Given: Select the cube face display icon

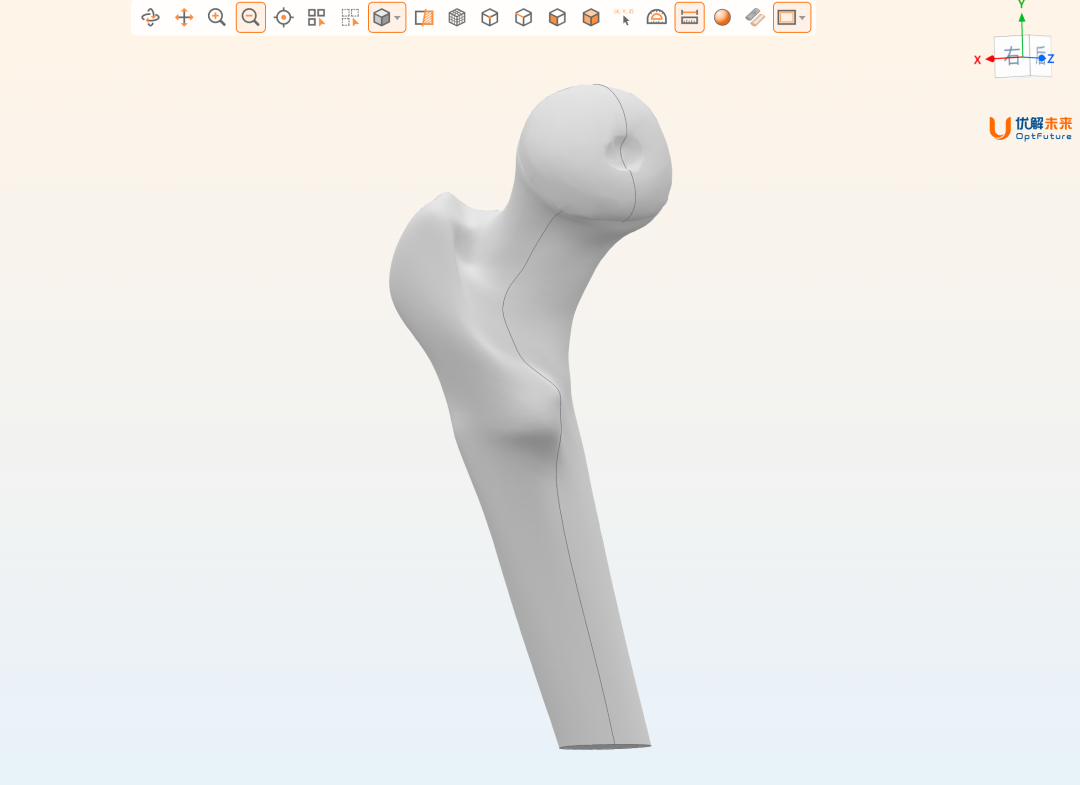Looking at the screenshot, I should (557, 17).
